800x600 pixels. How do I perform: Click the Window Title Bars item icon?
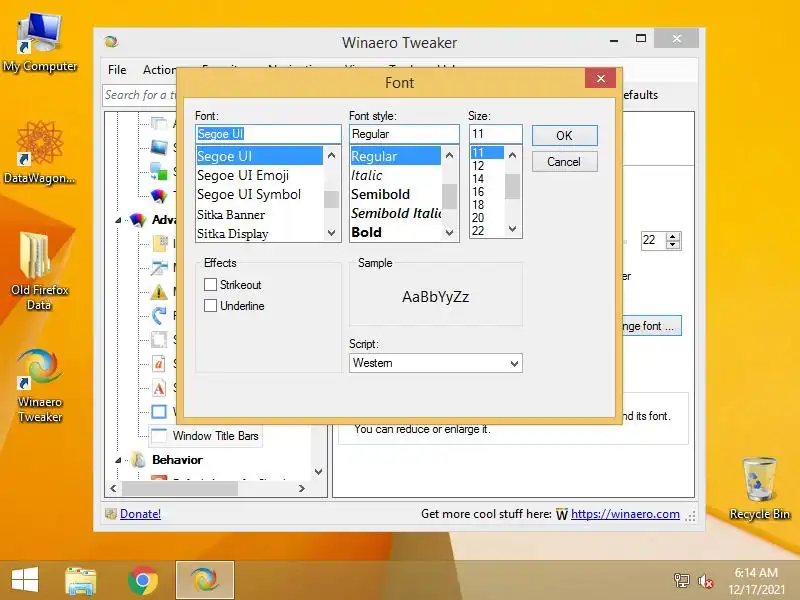tap(159, 436)
